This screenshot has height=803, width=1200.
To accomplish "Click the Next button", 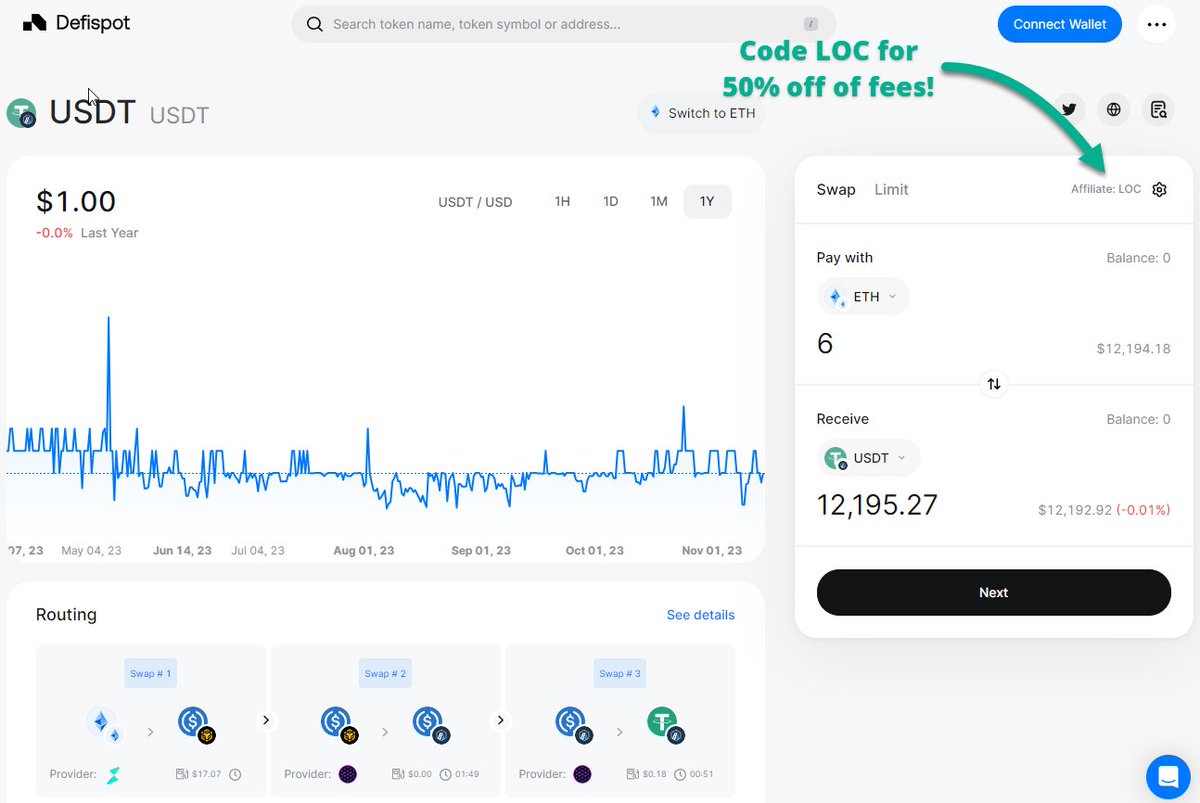I will point(994,592).
